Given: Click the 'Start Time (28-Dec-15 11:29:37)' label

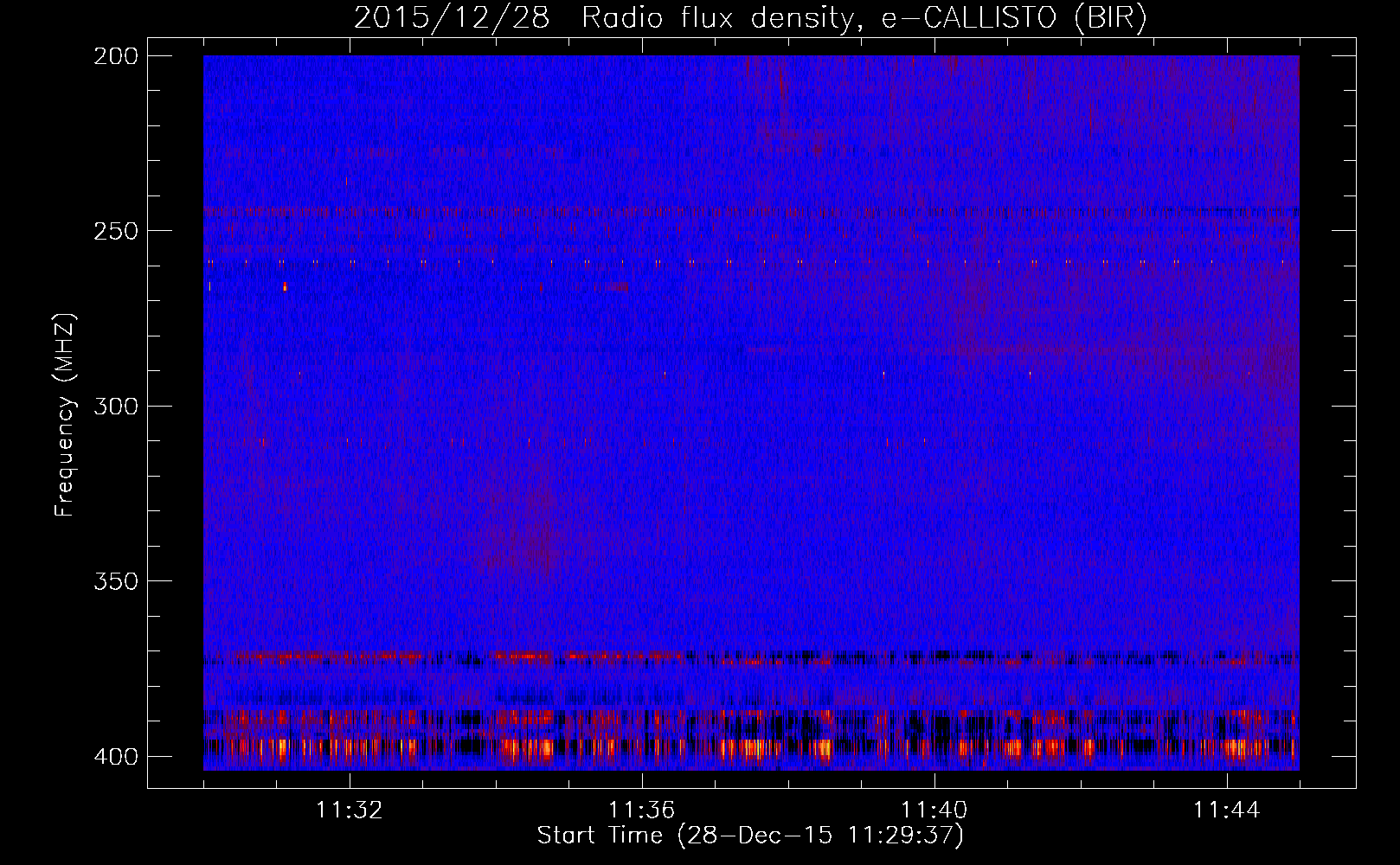Looking at the screenshot, I should (x=750, y=836).
